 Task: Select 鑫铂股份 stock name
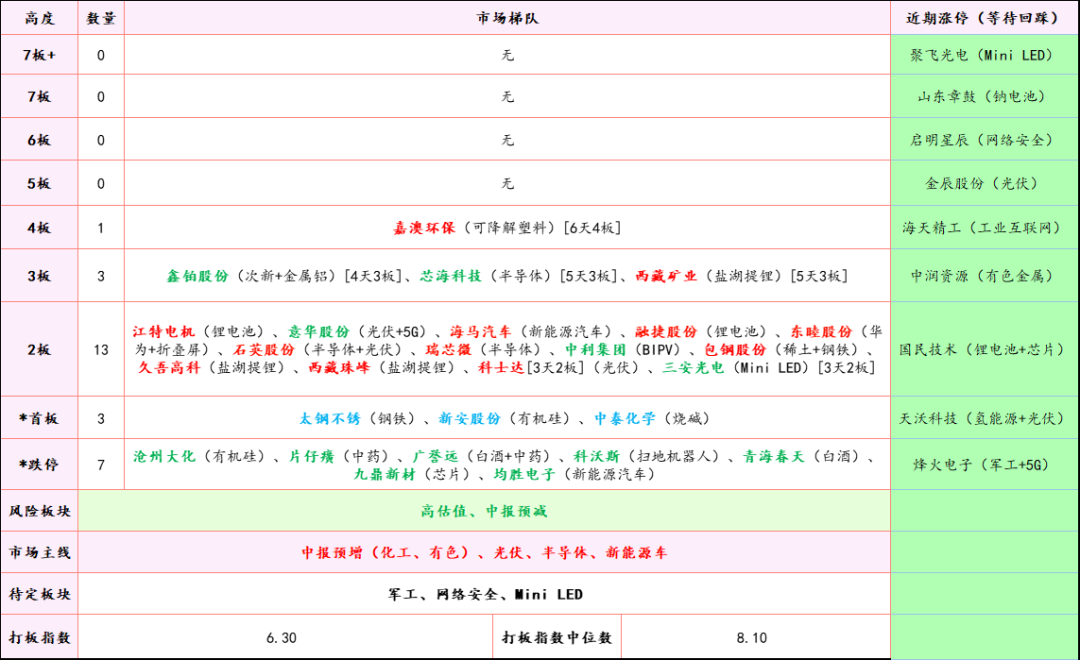[x=197, y=276]
